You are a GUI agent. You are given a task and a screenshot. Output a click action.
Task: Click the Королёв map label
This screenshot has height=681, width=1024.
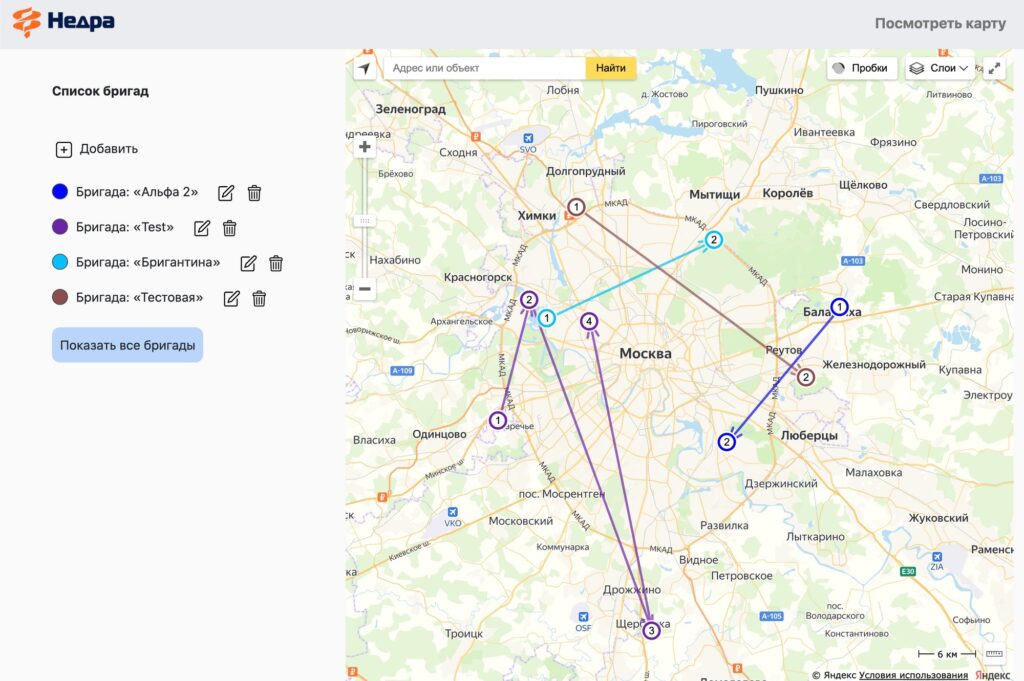pos(788,193)
